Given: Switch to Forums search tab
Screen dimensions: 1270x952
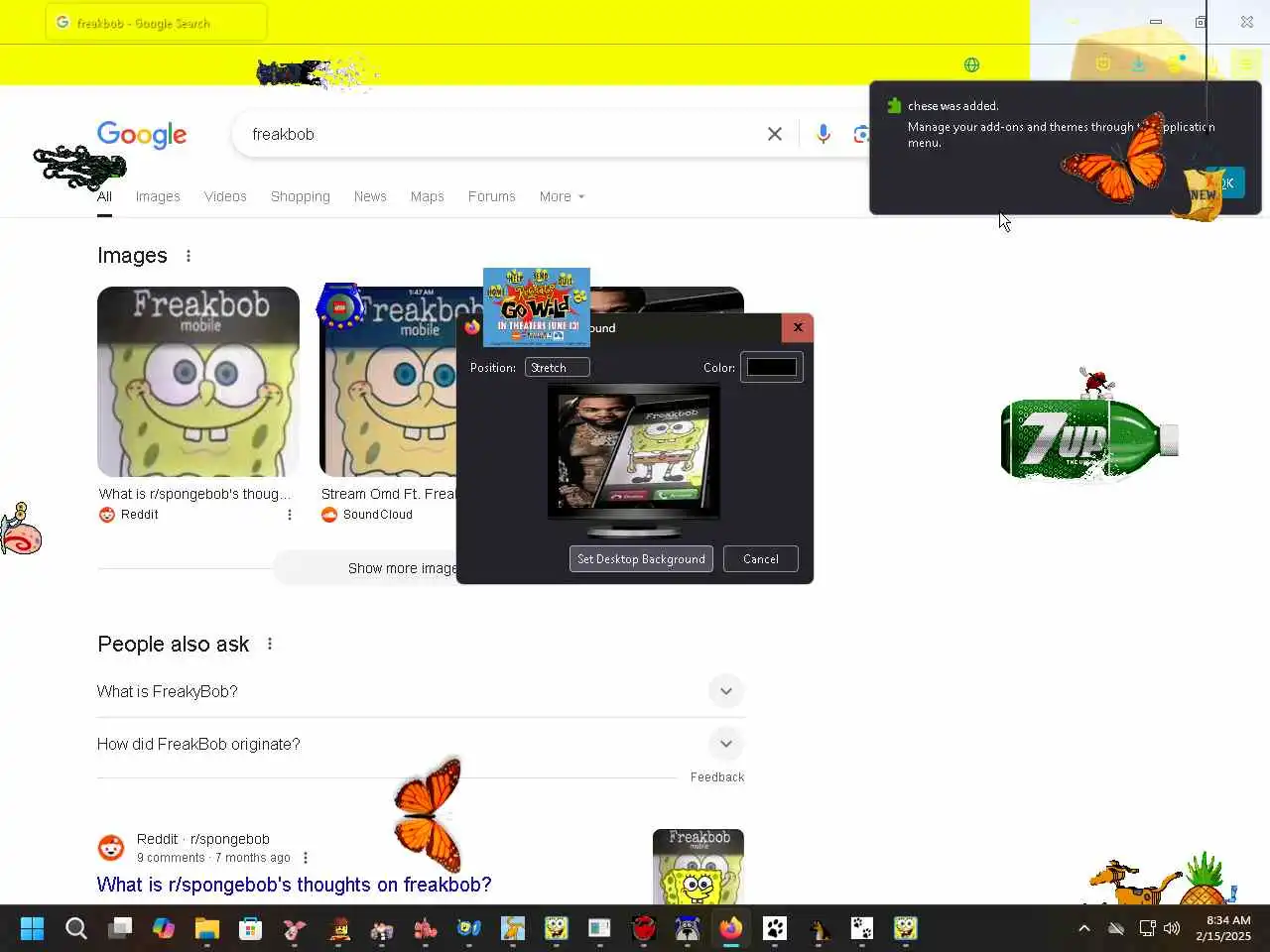Looking at the screenshot, I should [x=492, y=196].
